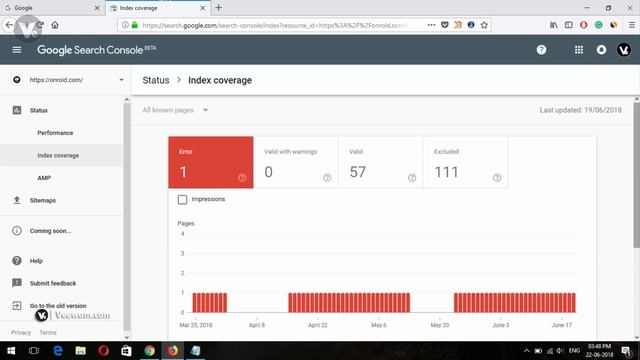The width and height of the screenshot is (640, 360).
Task: Open Performance in the sidebar
Action: [55, 133]
